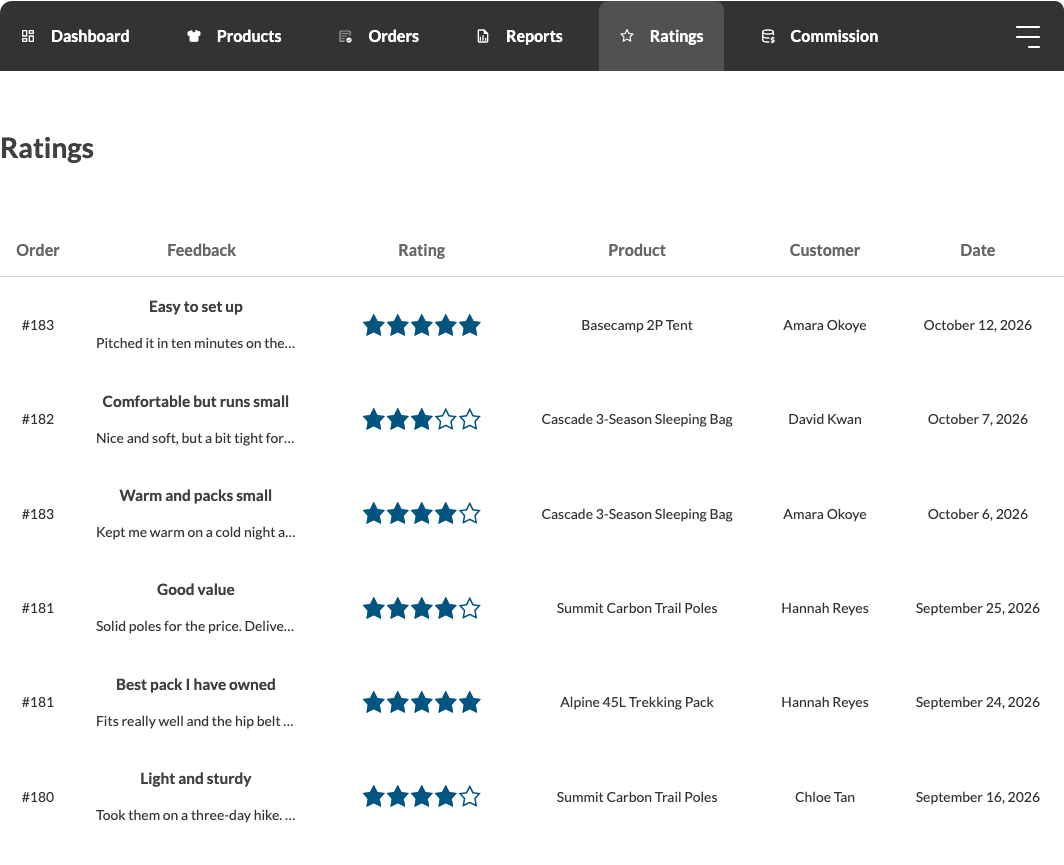
Task: Click the Reports document icon
Action: (x=482, y=36)
